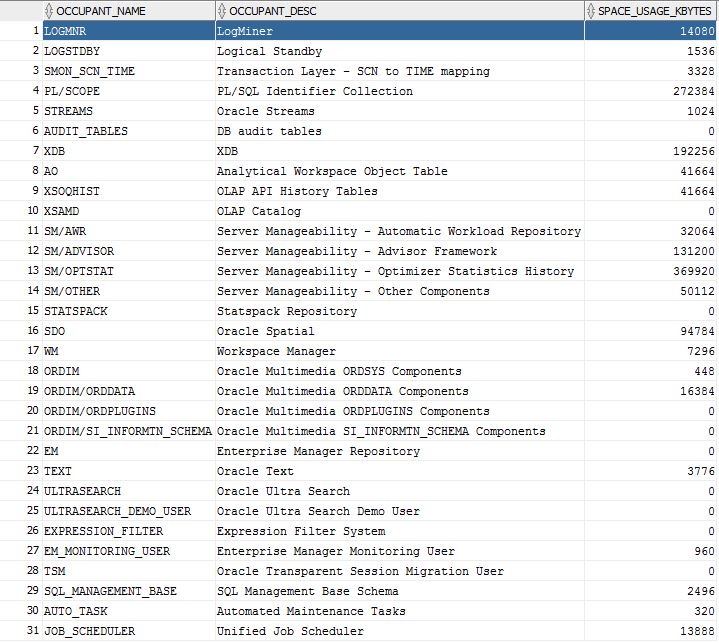Screen dimensions: 719x643
Task: Select the SMON_SCN_TIME cell
Action: [129, 71]
